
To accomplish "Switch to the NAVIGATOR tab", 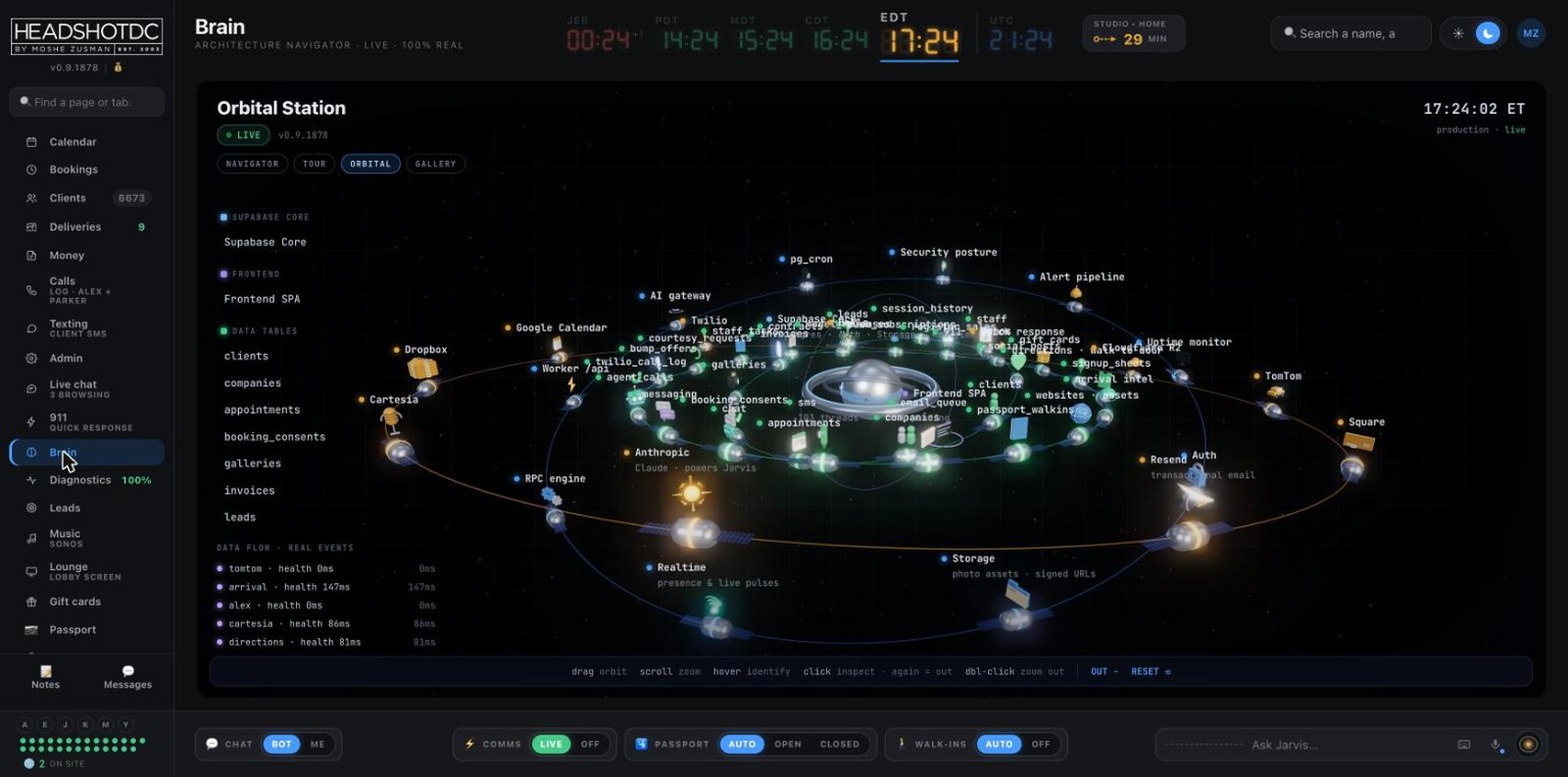I will click(x=252, y=165).
